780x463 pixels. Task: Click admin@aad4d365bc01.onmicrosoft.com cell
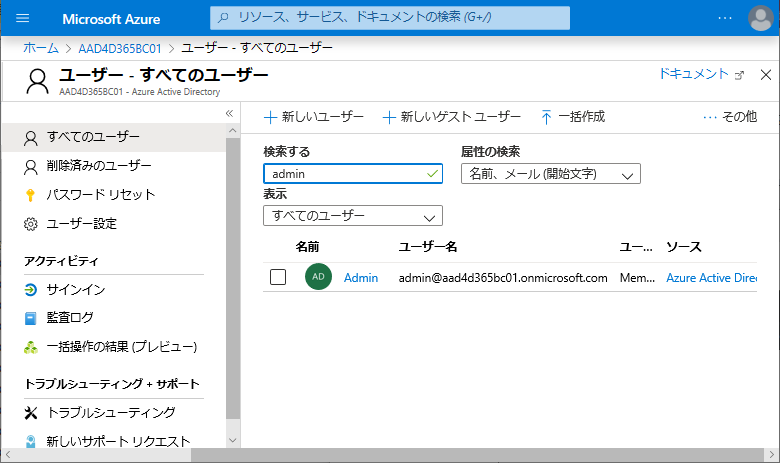[503, 278]
